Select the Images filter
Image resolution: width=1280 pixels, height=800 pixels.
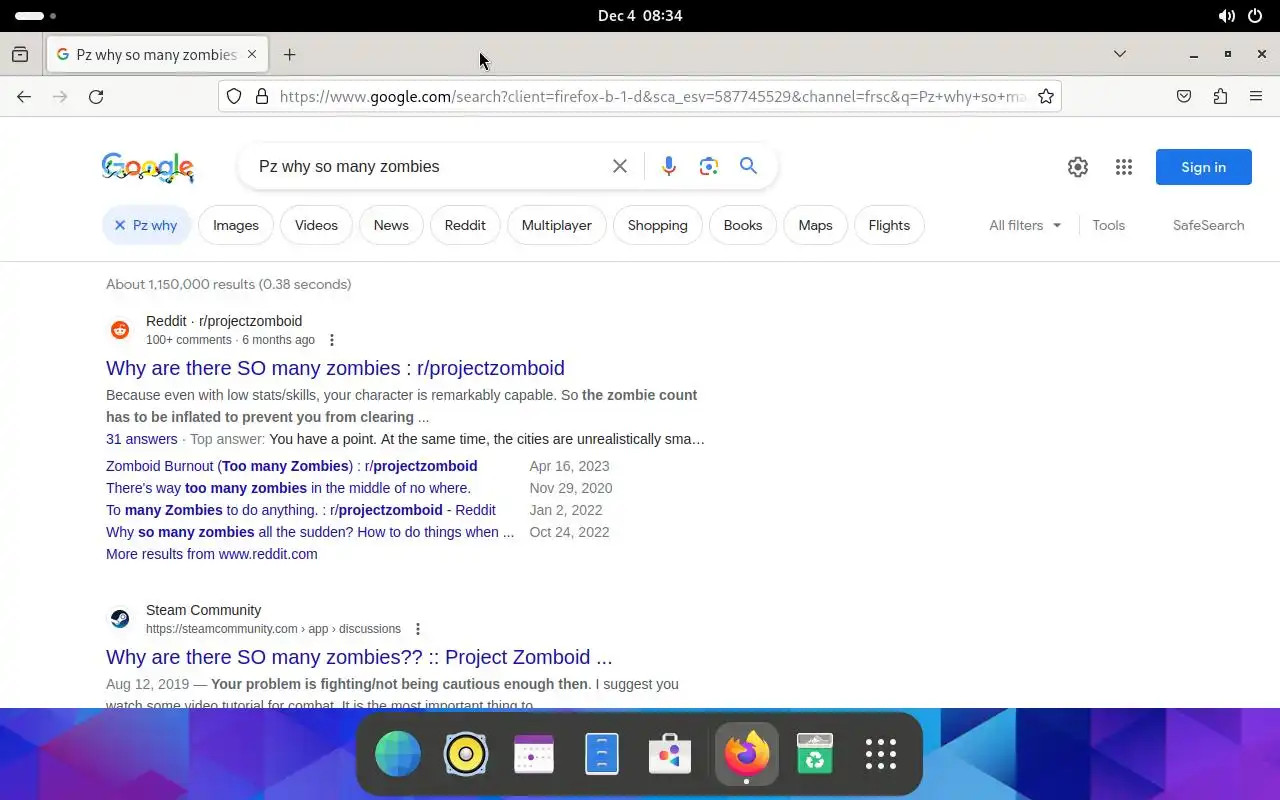236,226
